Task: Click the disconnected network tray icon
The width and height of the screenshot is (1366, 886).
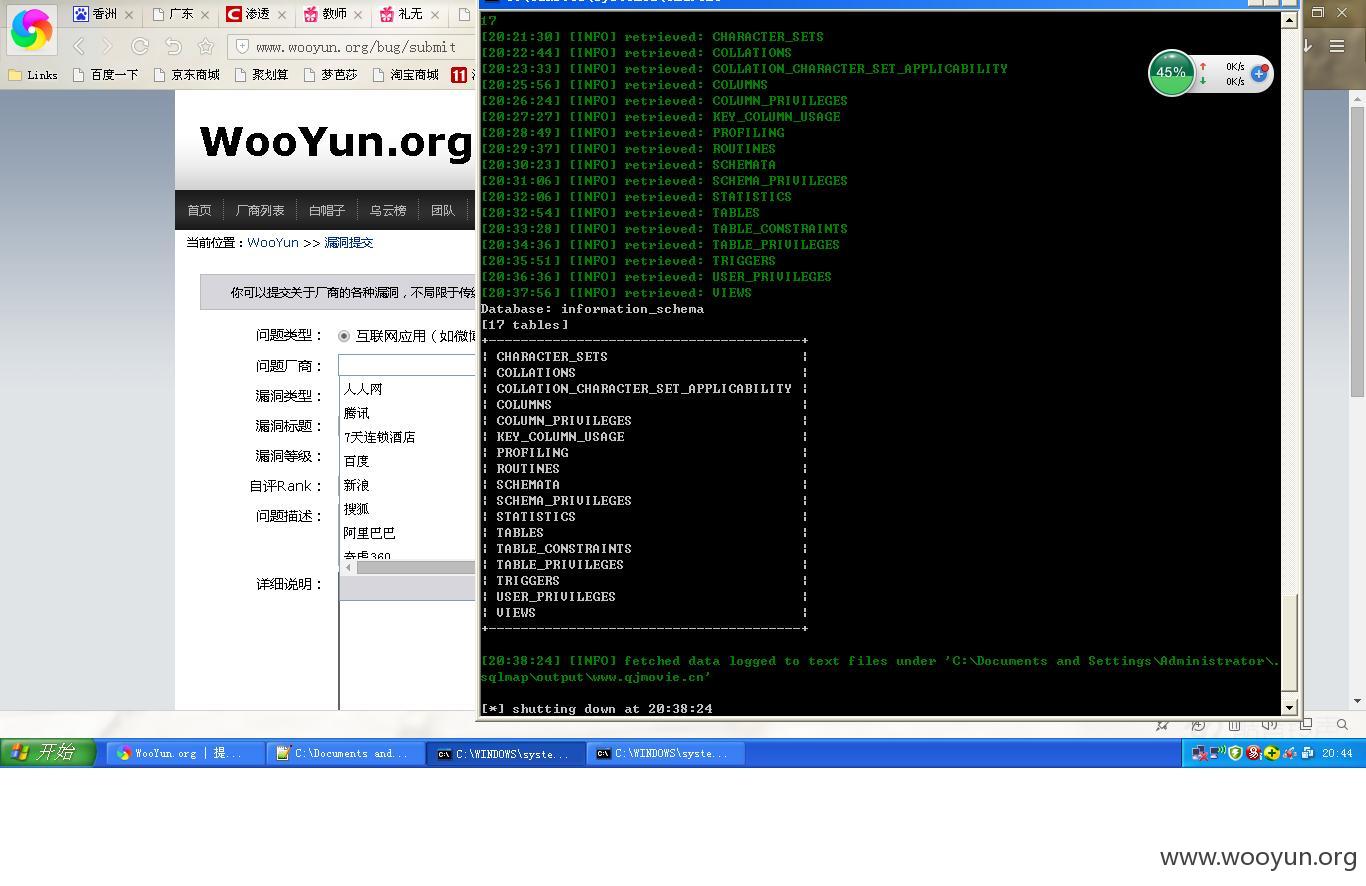Action: pos(1199,753)
